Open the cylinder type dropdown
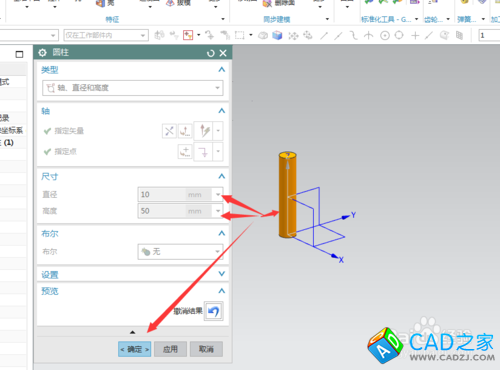This screenshot has height=370, width=500. click(133, 88)
